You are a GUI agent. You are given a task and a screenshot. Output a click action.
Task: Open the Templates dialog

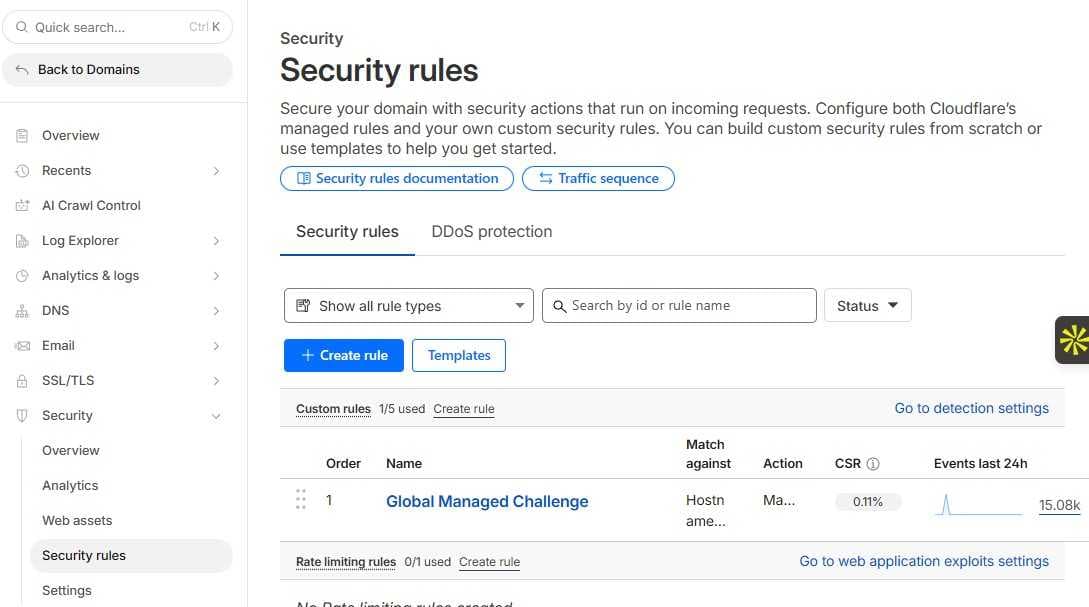click(458, 355)
